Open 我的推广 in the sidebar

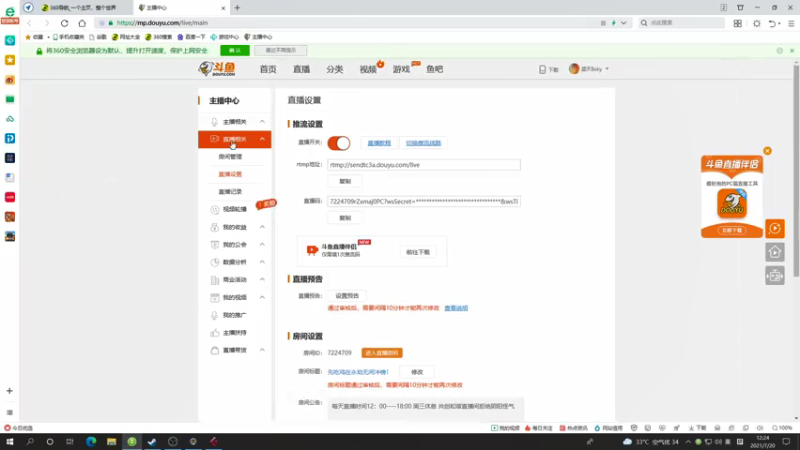(x=235, y=315)
